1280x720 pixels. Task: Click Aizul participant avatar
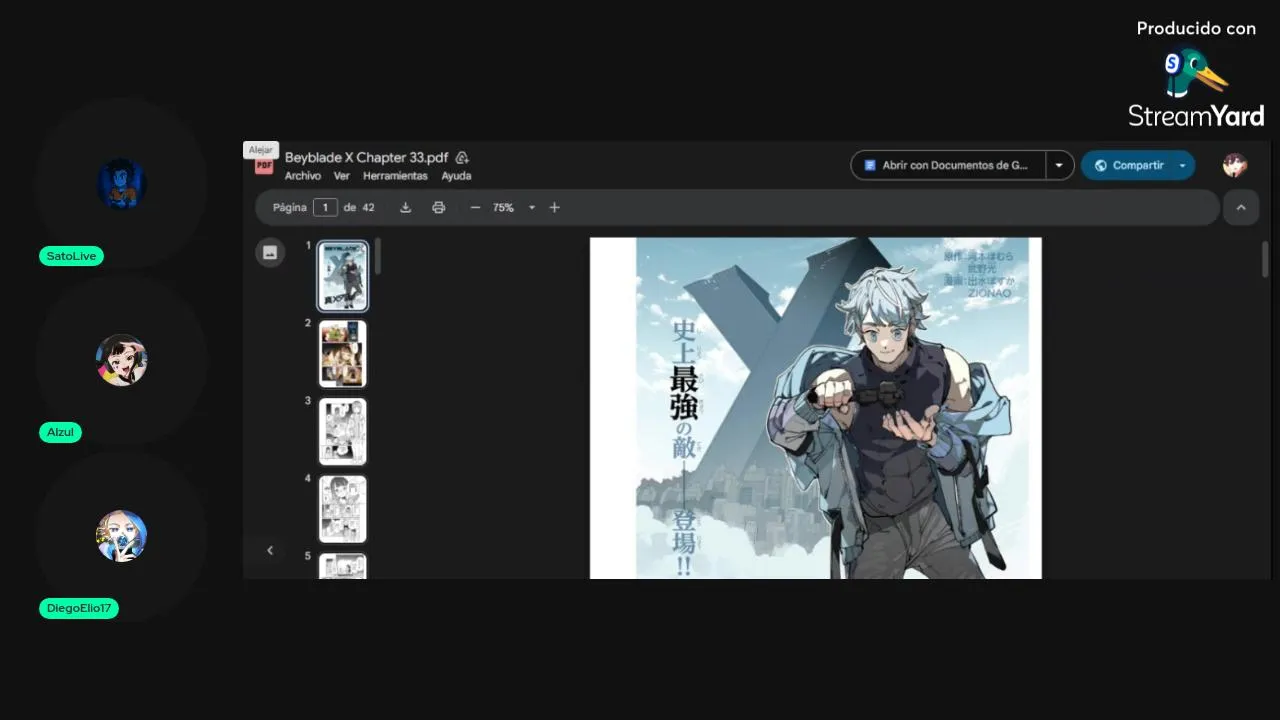[122, 360]
